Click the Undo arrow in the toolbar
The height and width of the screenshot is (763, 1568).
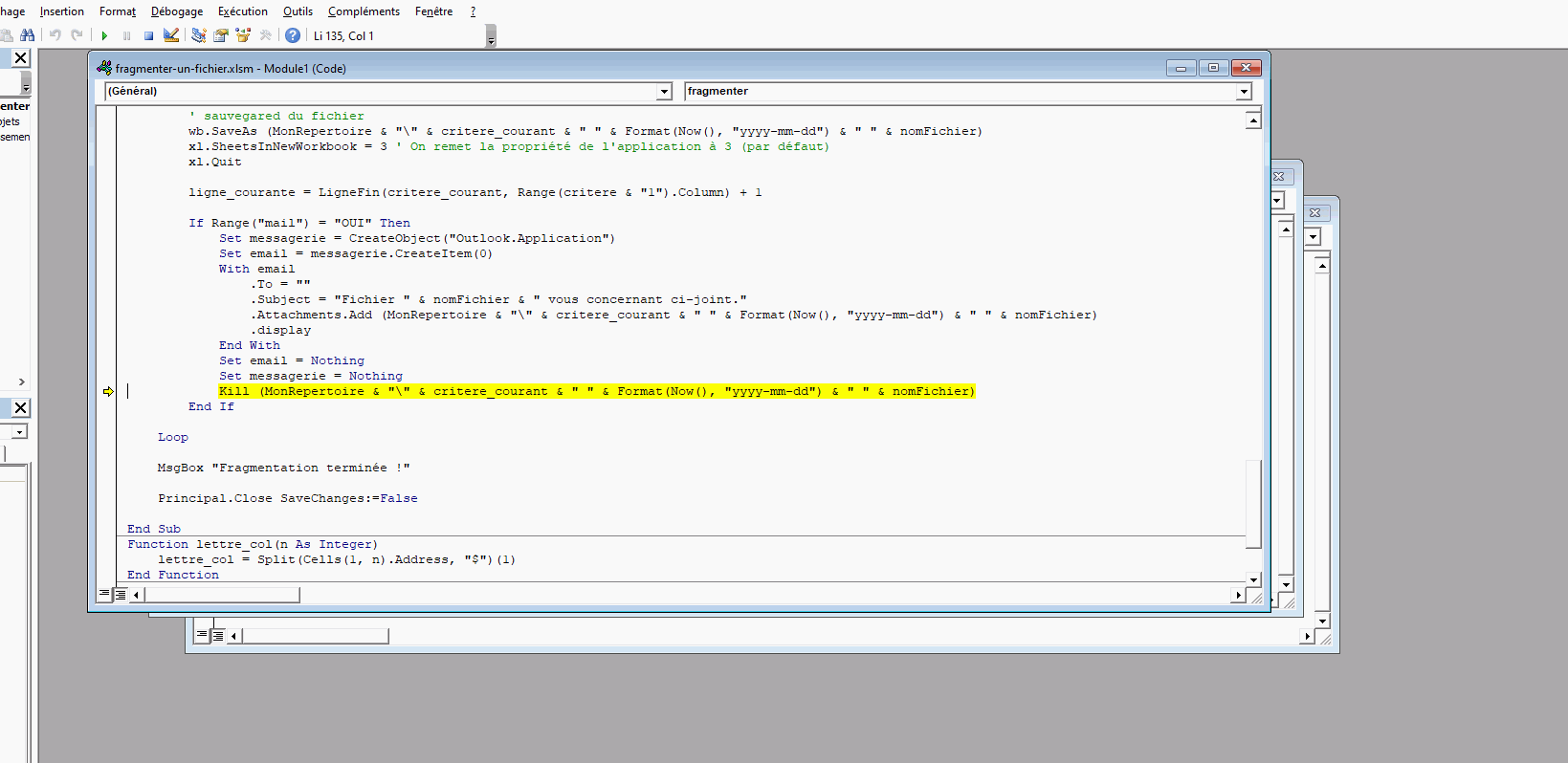(x=55, y=35)
